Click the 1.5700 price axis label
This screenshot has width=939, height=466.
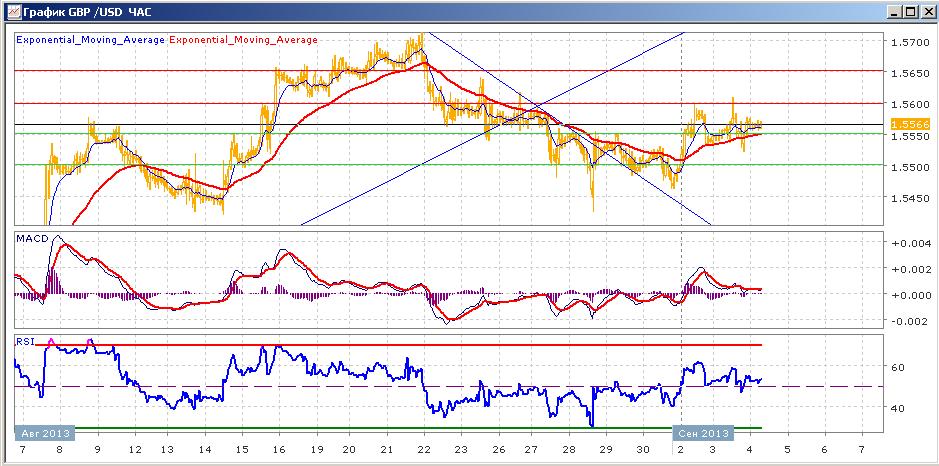click(908, 43)
